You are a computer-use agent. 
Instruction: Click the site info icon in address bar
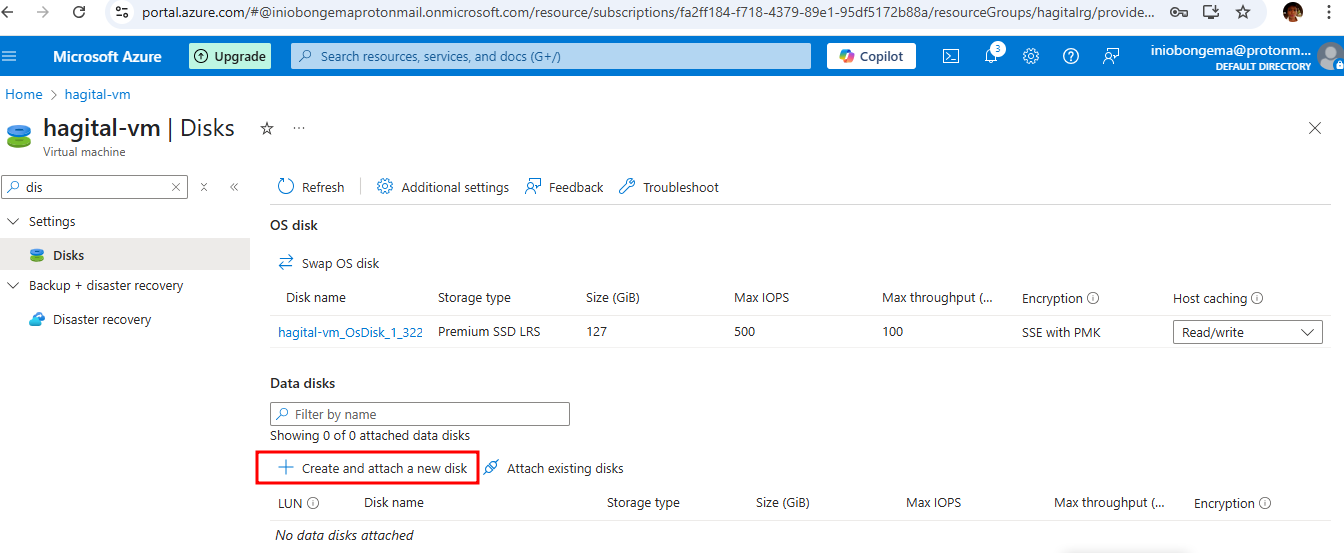coord(121,12)
